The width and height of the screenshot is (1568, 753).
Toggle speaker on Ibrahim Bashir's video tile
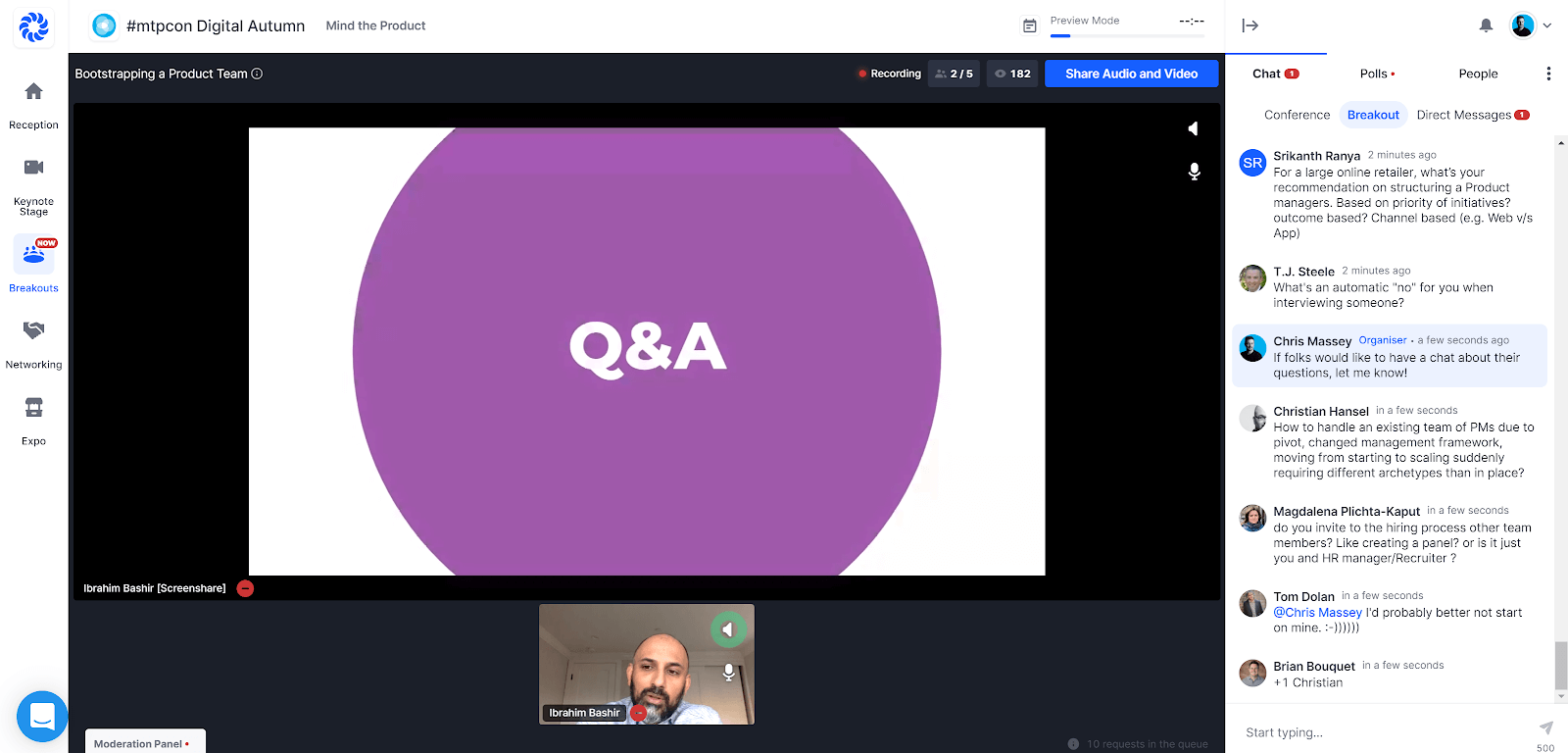[x=727, y=629]
